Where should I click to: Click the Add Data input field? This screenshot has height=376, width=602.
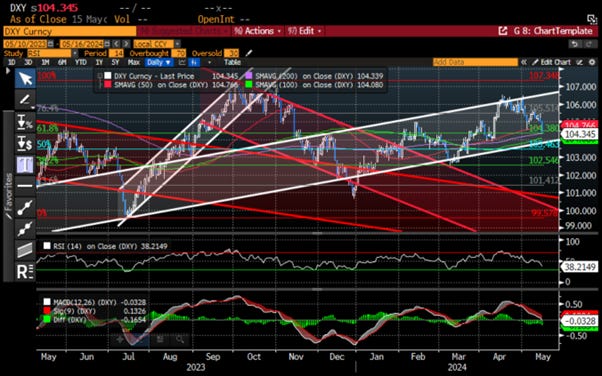[x=475, y=62]
